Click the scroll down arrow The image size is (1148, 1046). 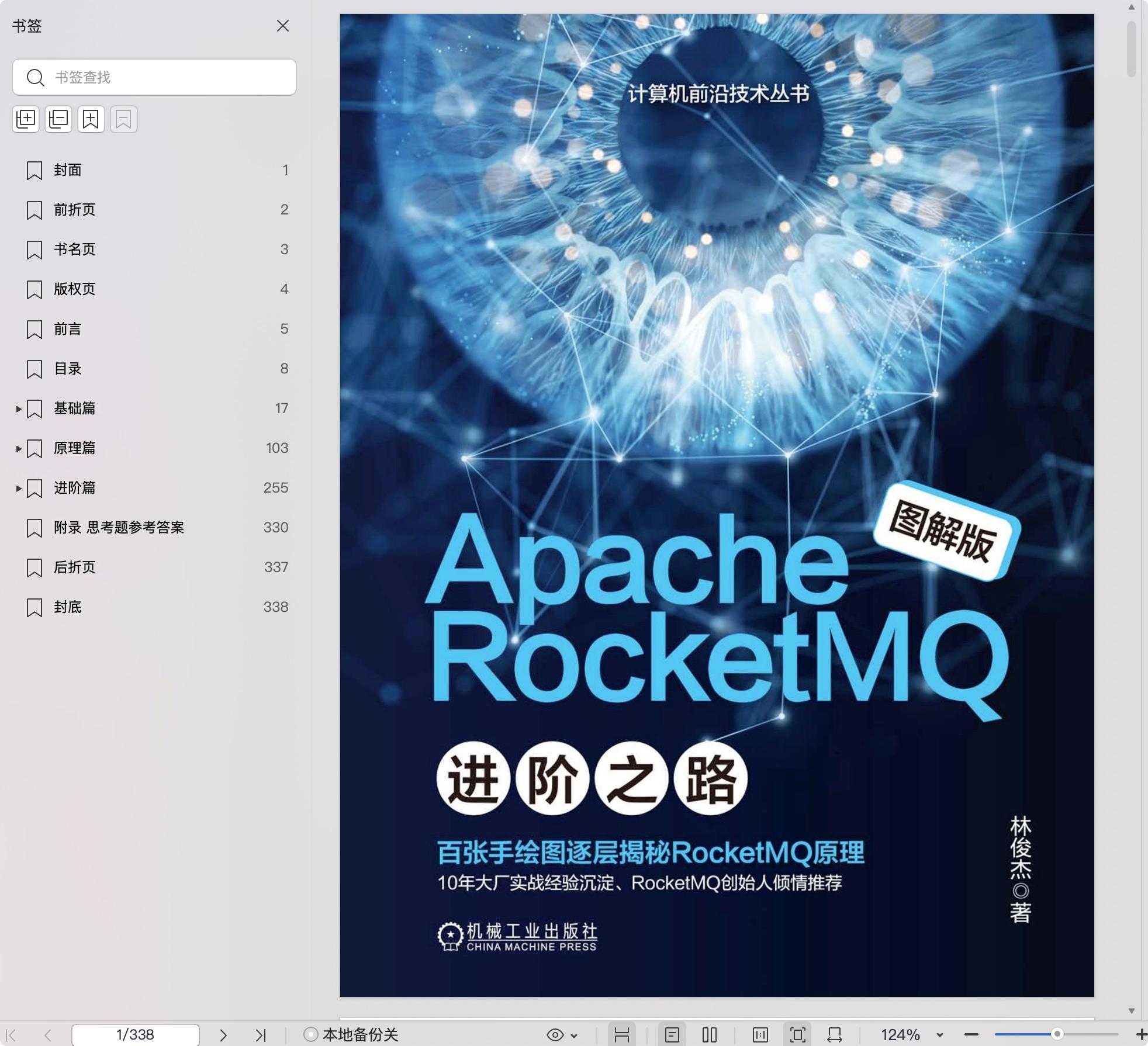1132,1010
